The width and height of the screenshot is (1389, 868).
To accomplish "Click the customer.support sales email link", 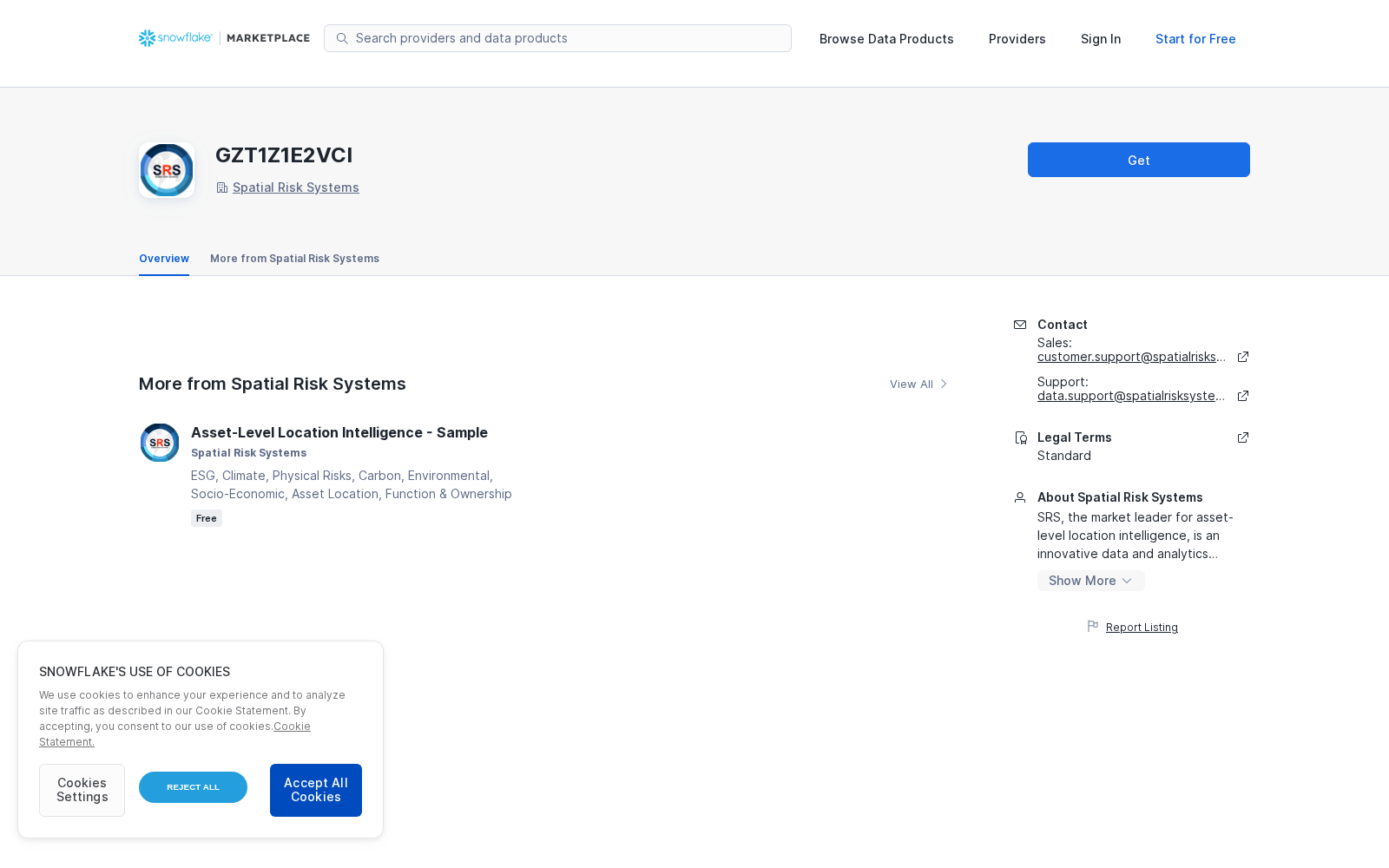I will (x=1132, y=357).
